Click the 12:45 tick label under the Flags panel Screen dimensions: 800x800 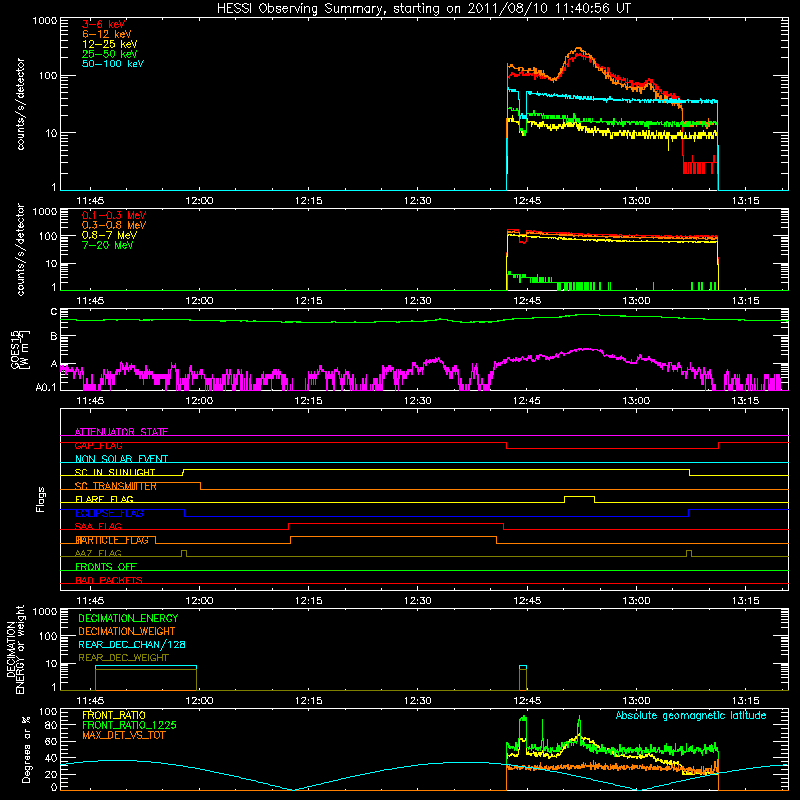527,601
